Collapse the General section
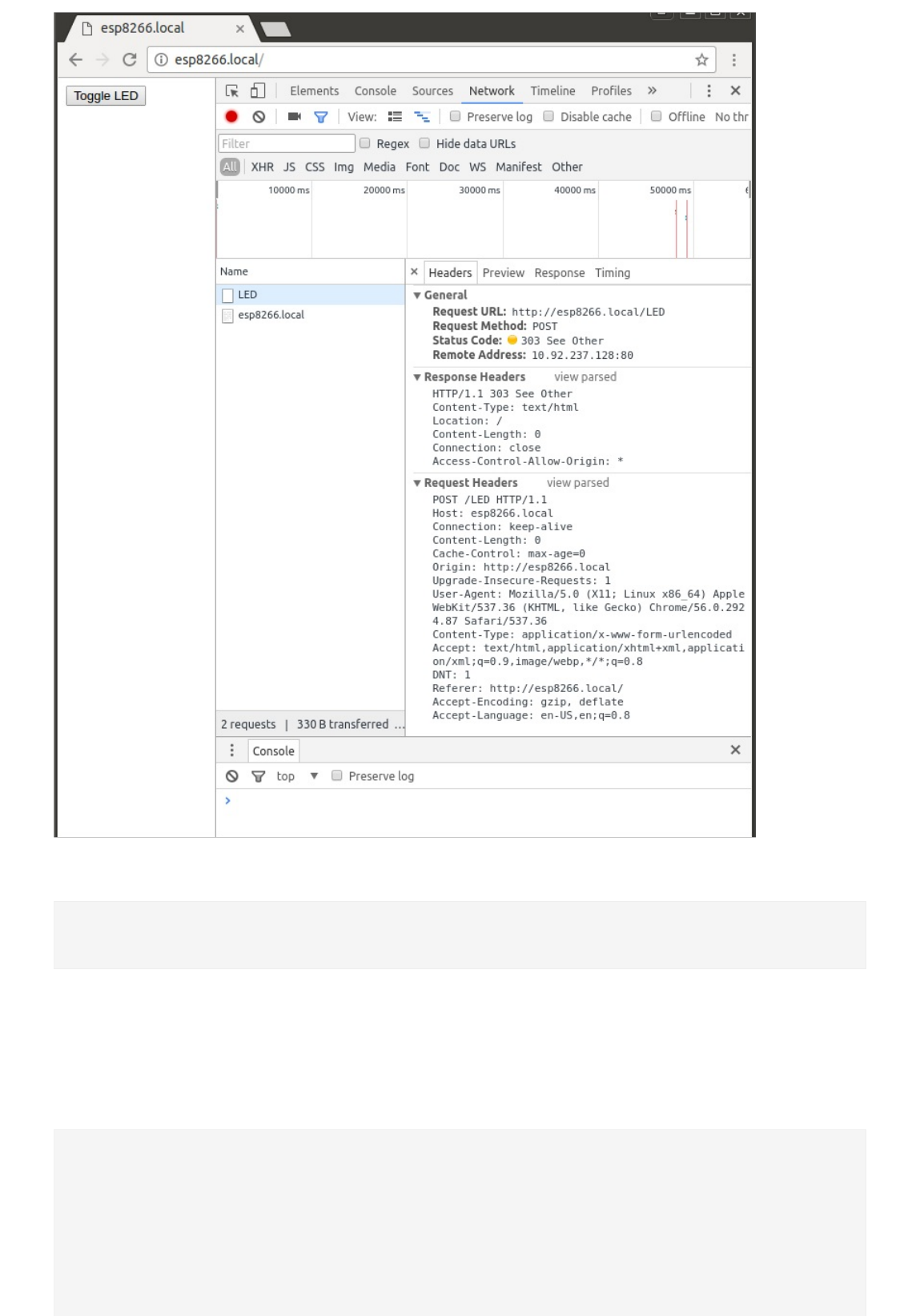Image resolution: width=920 pixels, height=1316 pixels. tap(417, 296)
